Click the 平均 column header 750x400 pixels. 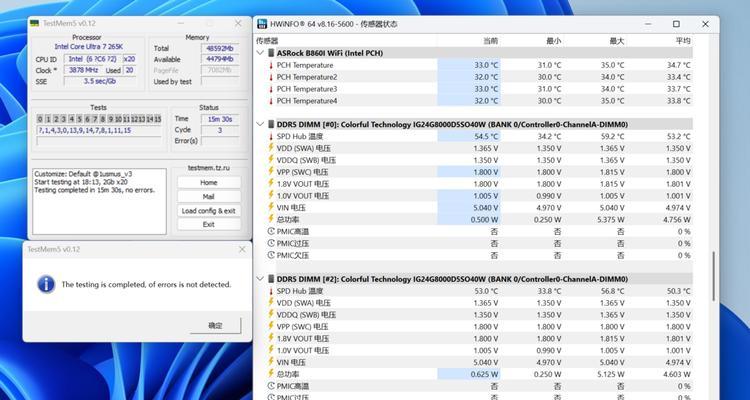pyautogui.click(x=683, y=41)
